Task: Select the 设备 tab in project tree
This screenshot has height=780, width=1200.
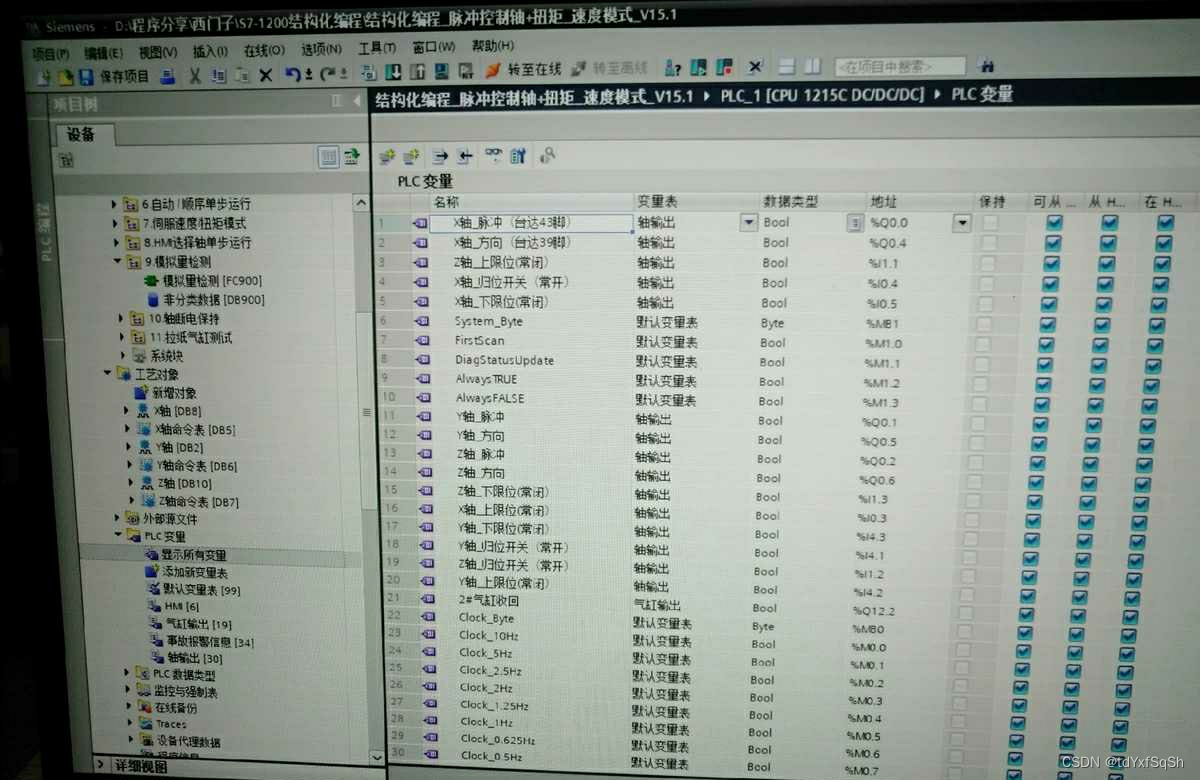Action: (80, 134)
